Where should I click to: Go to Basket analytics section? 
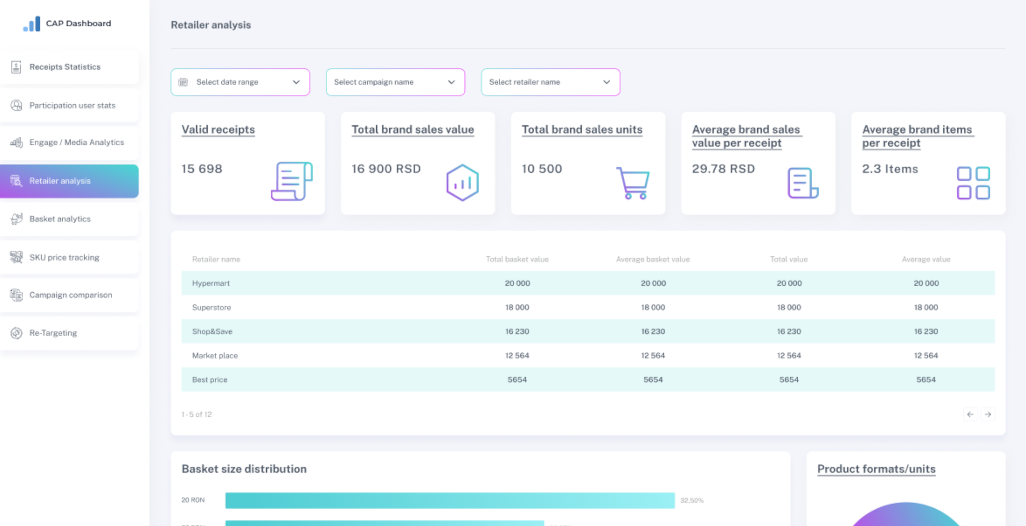tap(60, 219)
